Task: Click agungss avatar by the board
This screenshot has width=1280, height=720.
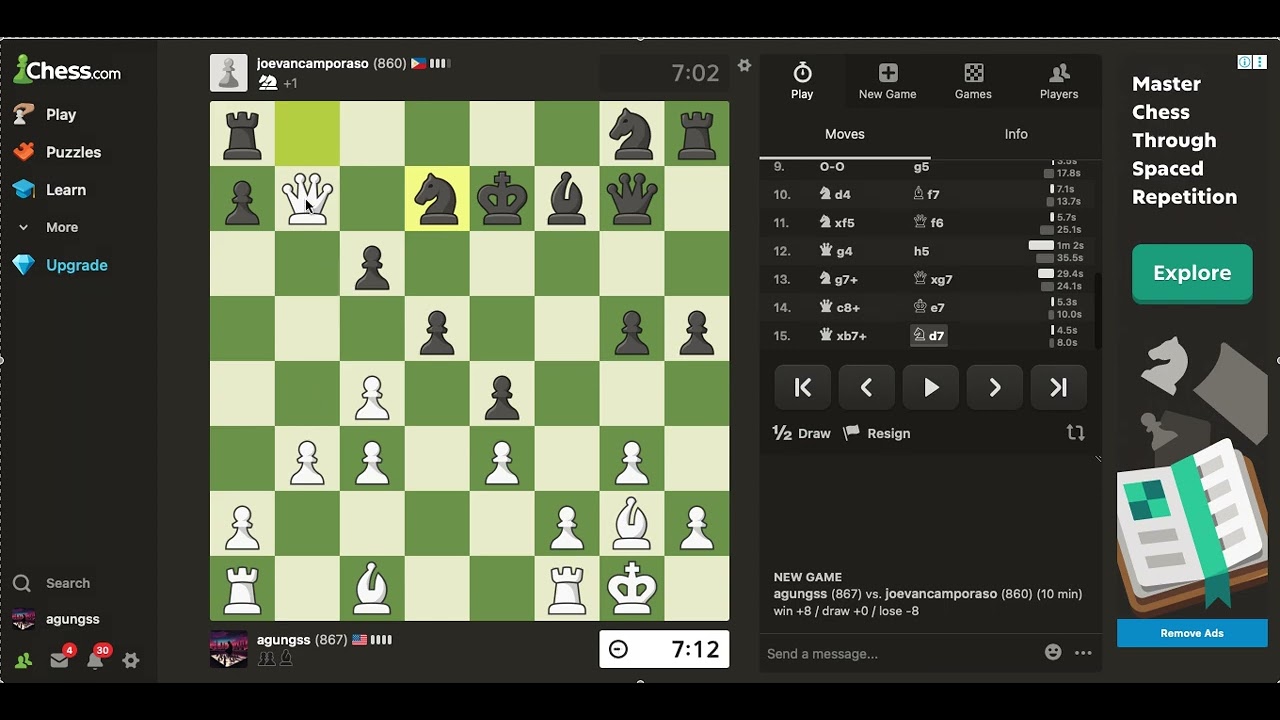Action: [x=228, y=649]
